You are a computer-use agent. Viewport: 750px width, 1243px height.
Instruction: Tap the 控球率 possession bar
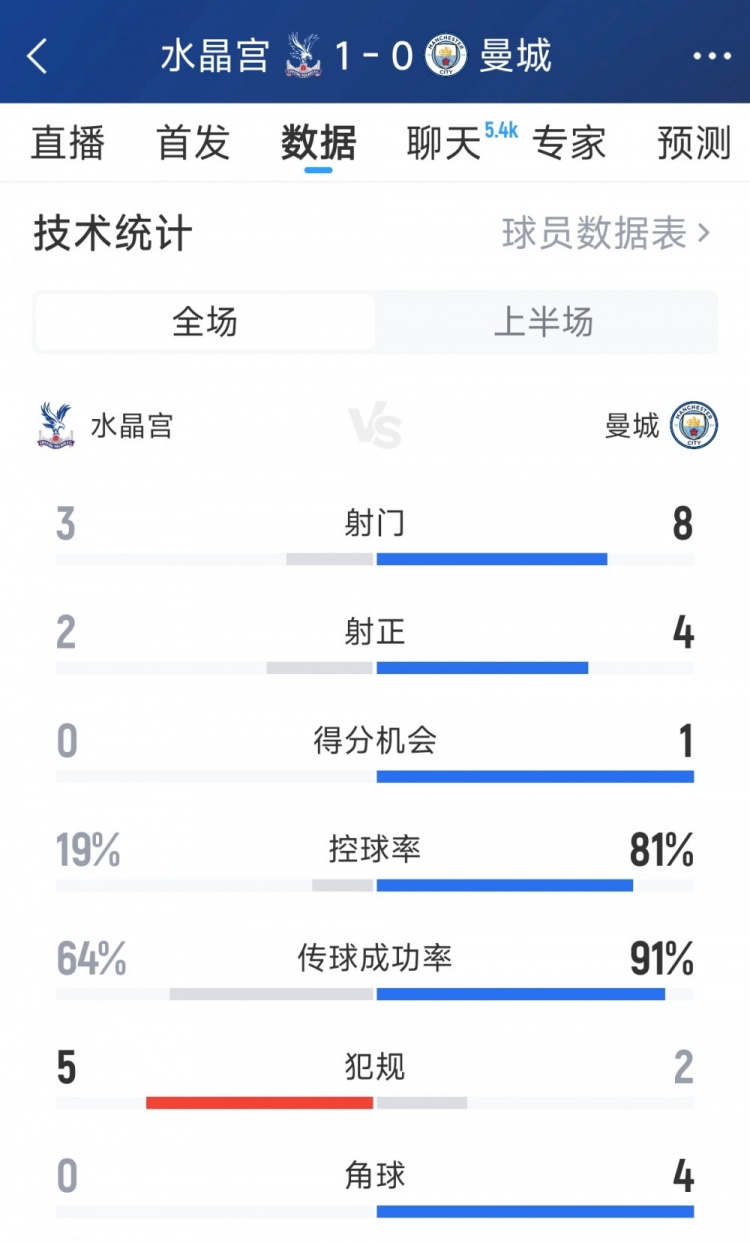tap(503, 885)
